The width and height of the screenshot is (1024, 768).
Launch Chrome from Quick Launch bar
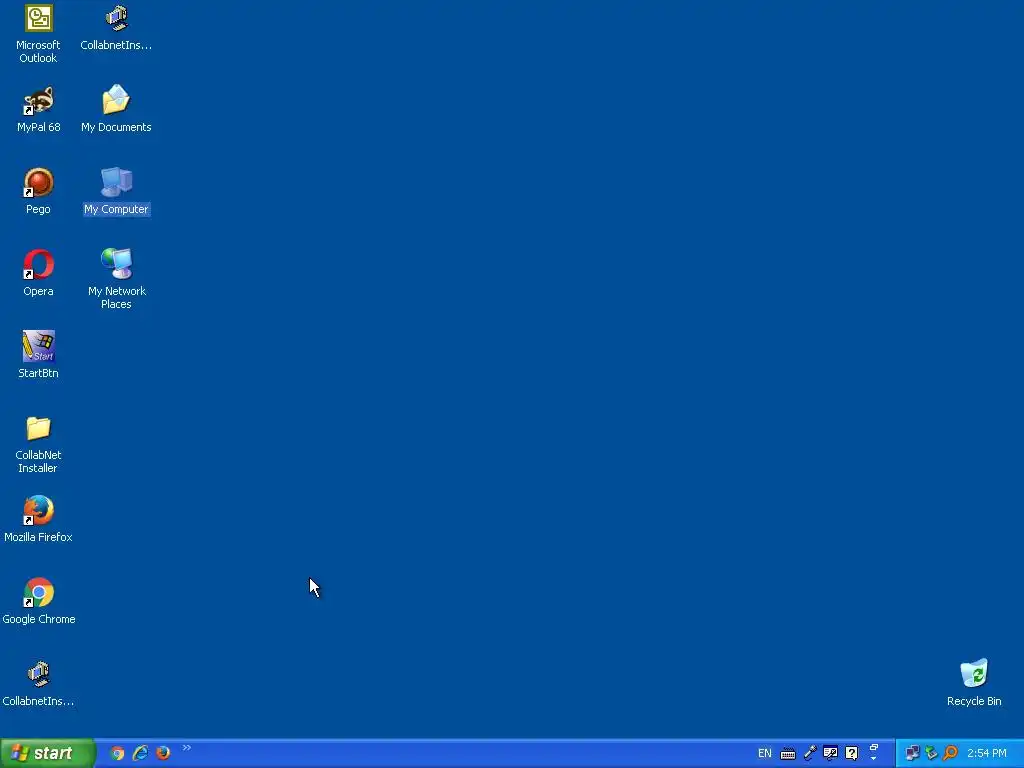(x=117, y=753)
